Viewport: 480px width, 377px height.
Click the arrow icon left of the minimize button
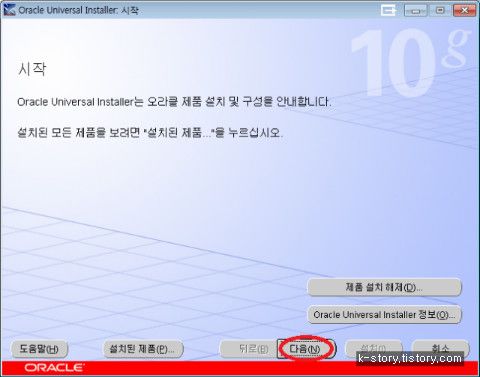click(389, 10)
